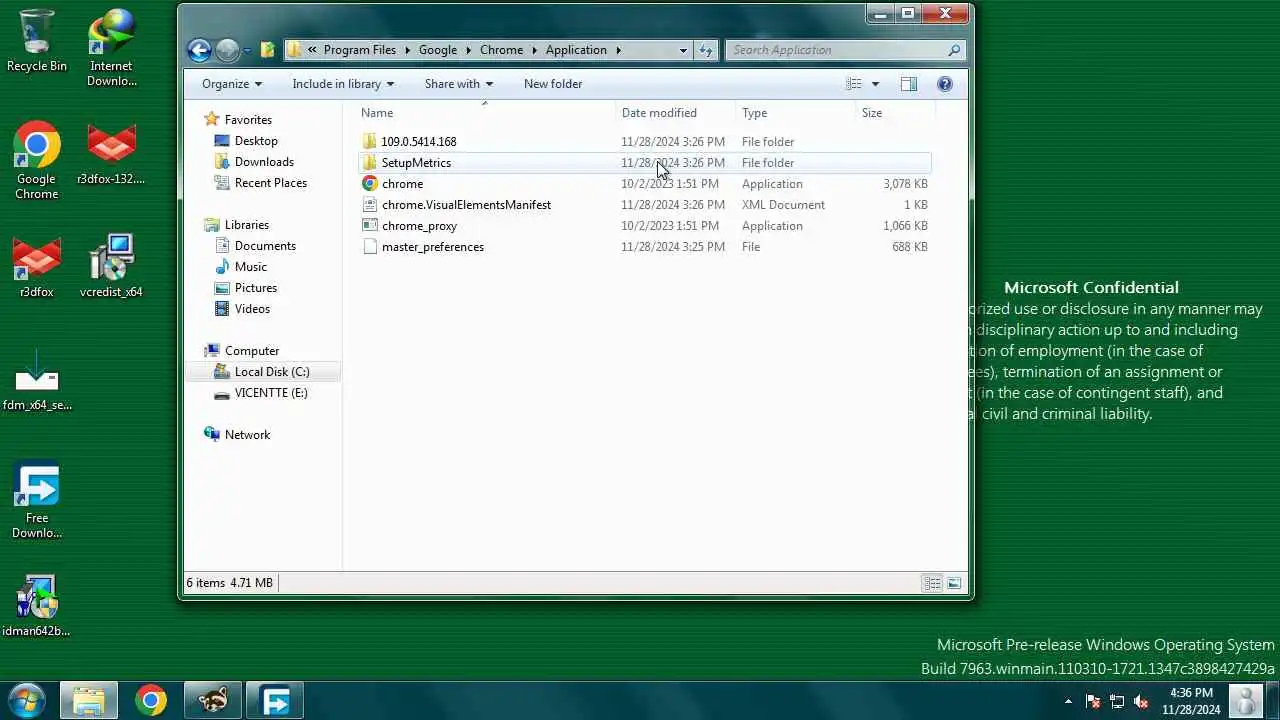Select Local Disk (C:) in navigation pane

(263, 372)
